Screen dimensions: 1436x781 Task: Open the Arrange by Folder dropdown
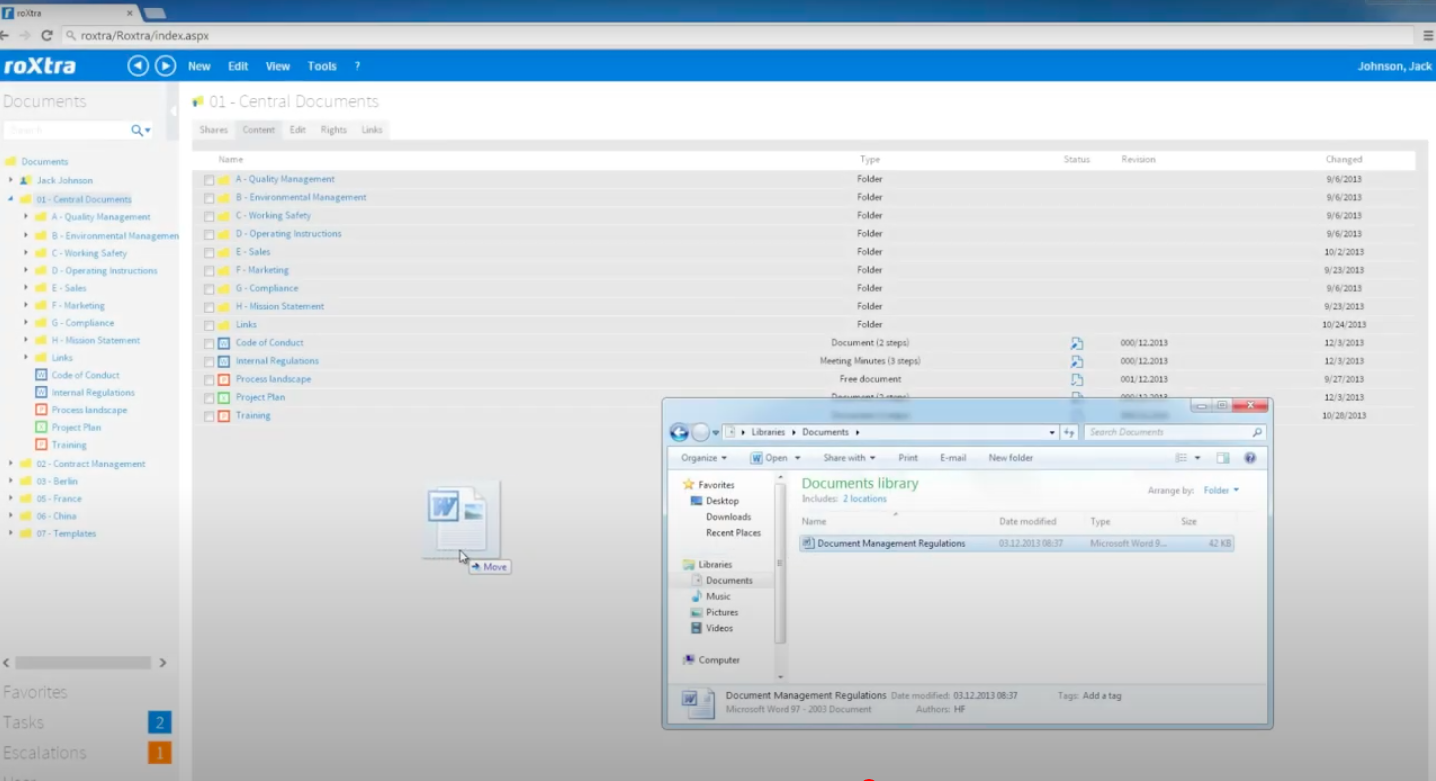click(x=1221, y=490)
